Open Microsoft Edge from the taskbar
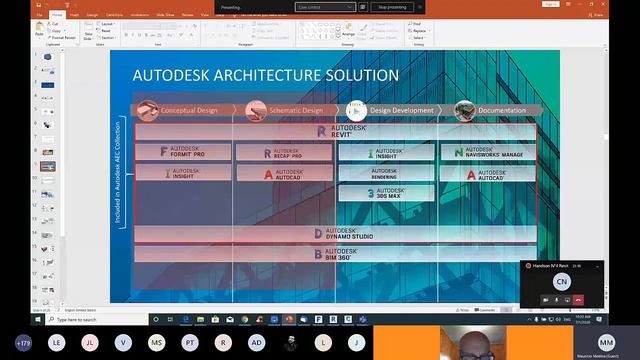The width and height of the screenshot is (640, 360). (x=186, y=320)
